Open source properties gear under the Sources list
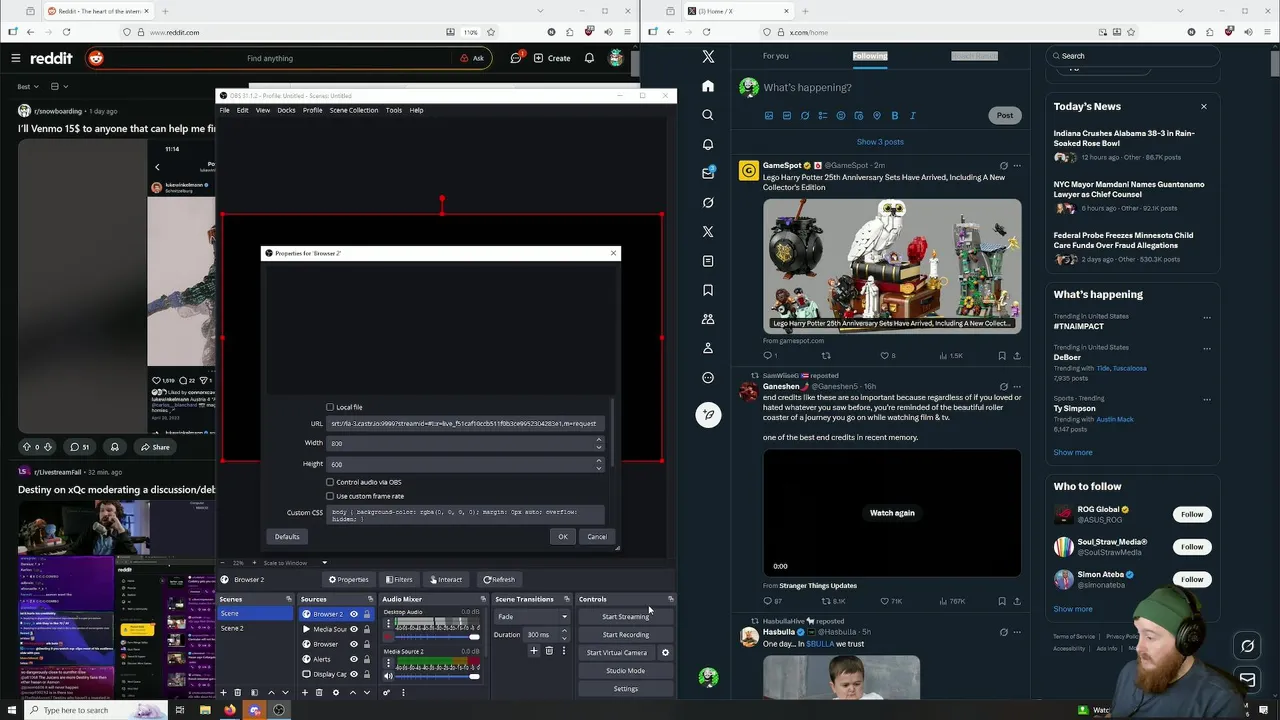The height and width of the screenshot is (720, 1280). click(x=336, y=692)
